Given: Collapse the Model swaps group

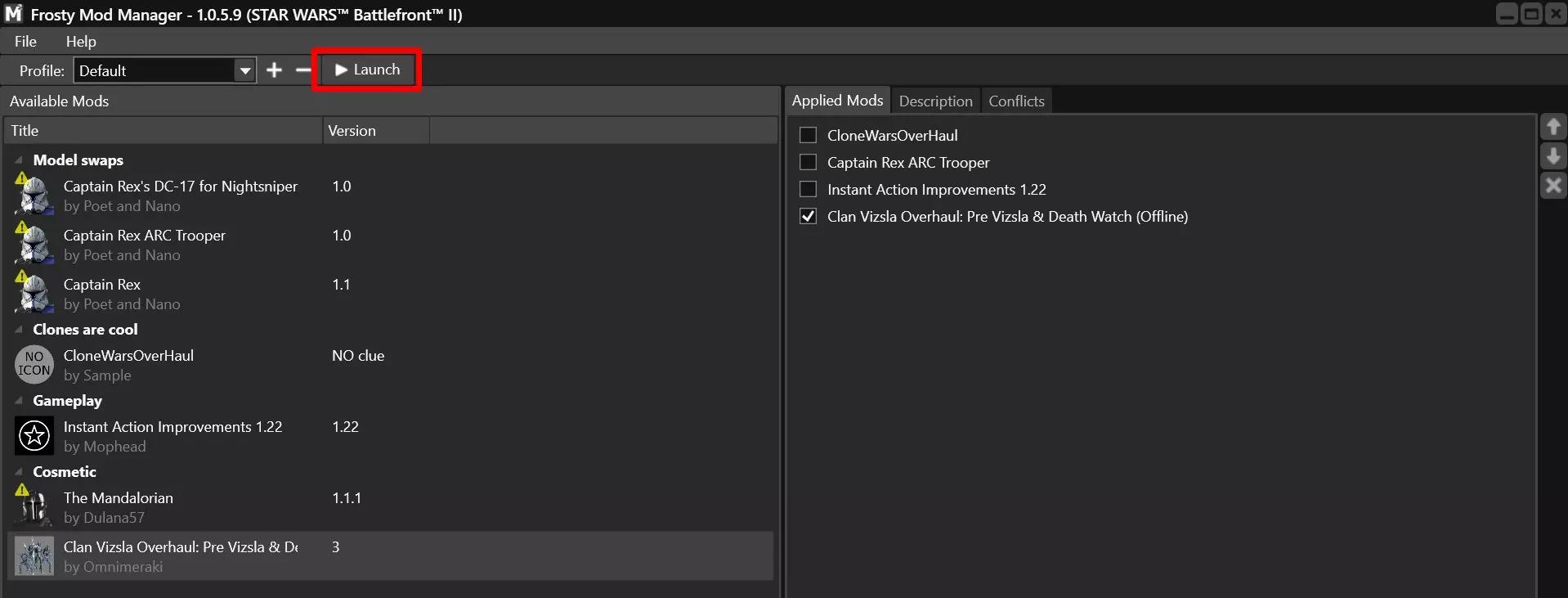Looking at the screenshot, I should click(19, 160).
